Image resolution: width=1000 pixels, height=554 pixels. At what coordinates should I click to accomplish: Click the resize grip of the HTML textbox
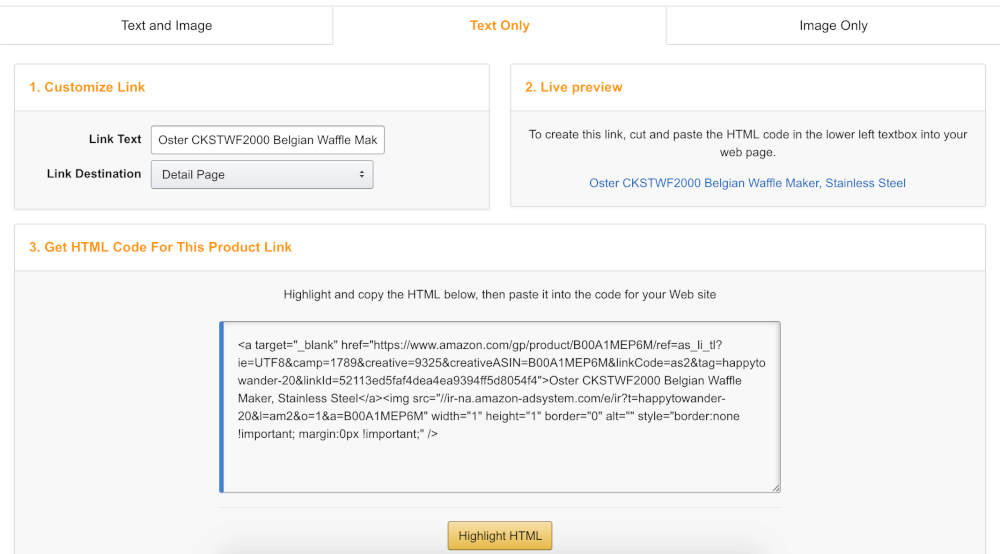point(776,488)
